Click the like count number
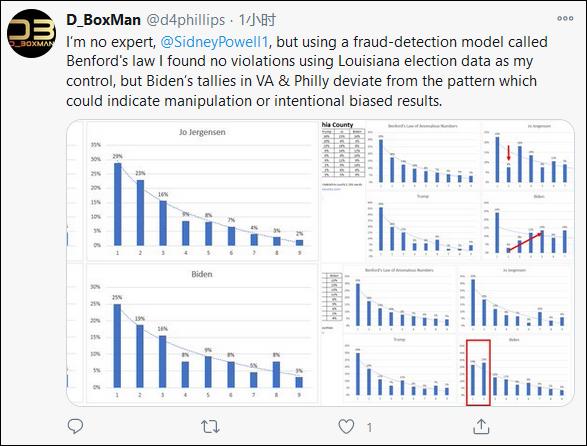587x446 pixels. click(x=369, y=427)
